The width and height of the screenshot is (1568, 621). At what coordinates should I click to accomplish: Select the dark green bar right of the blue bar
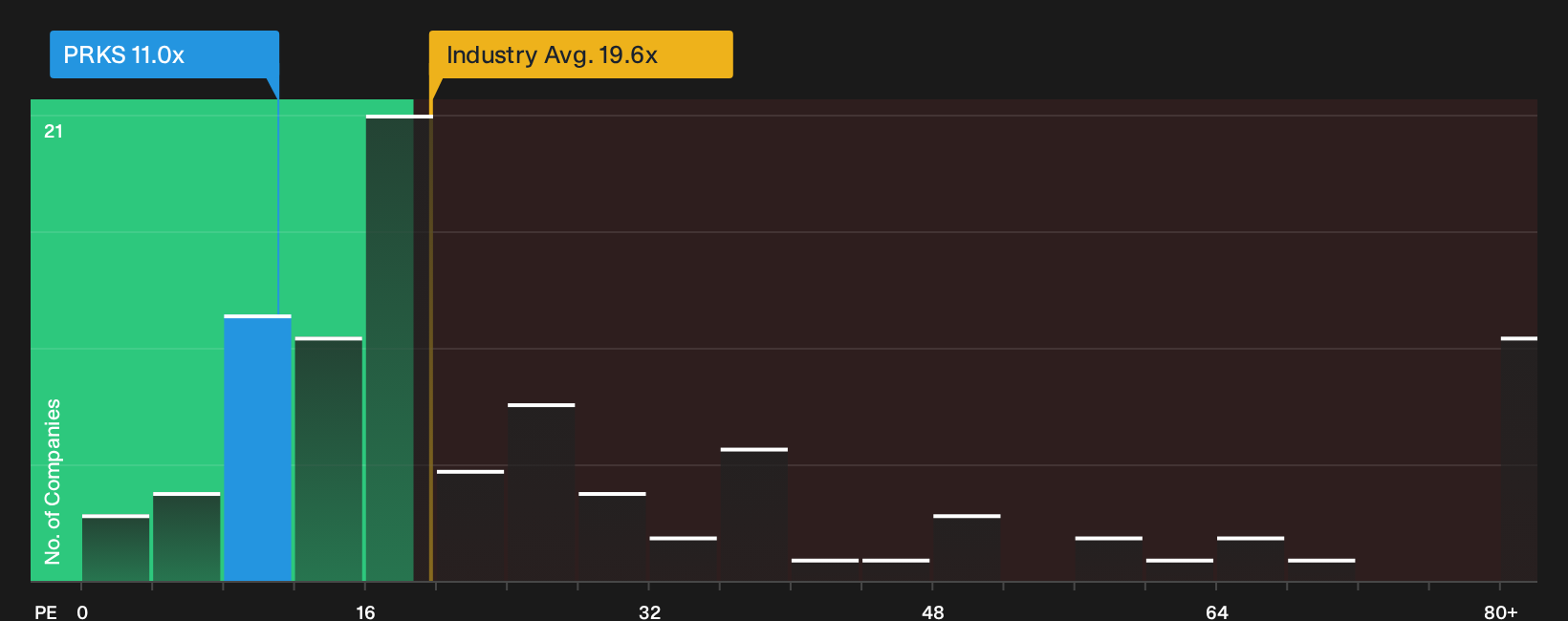[329, 459]
